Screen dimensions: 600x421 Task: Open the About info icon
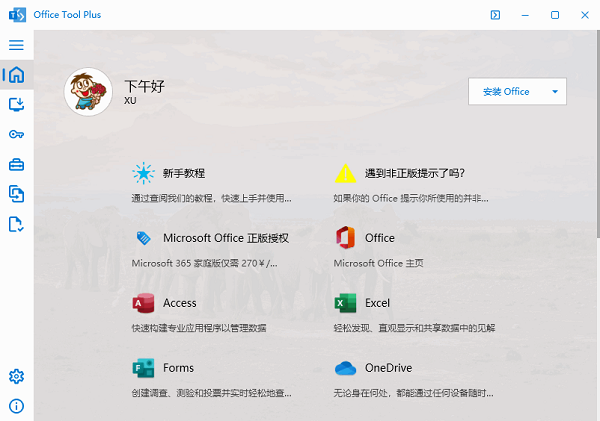click(16, 406)
